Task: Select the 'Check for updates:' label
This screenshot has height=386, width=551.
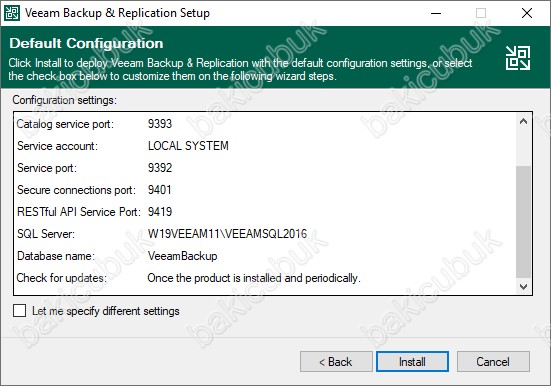Action: [61, 278]
